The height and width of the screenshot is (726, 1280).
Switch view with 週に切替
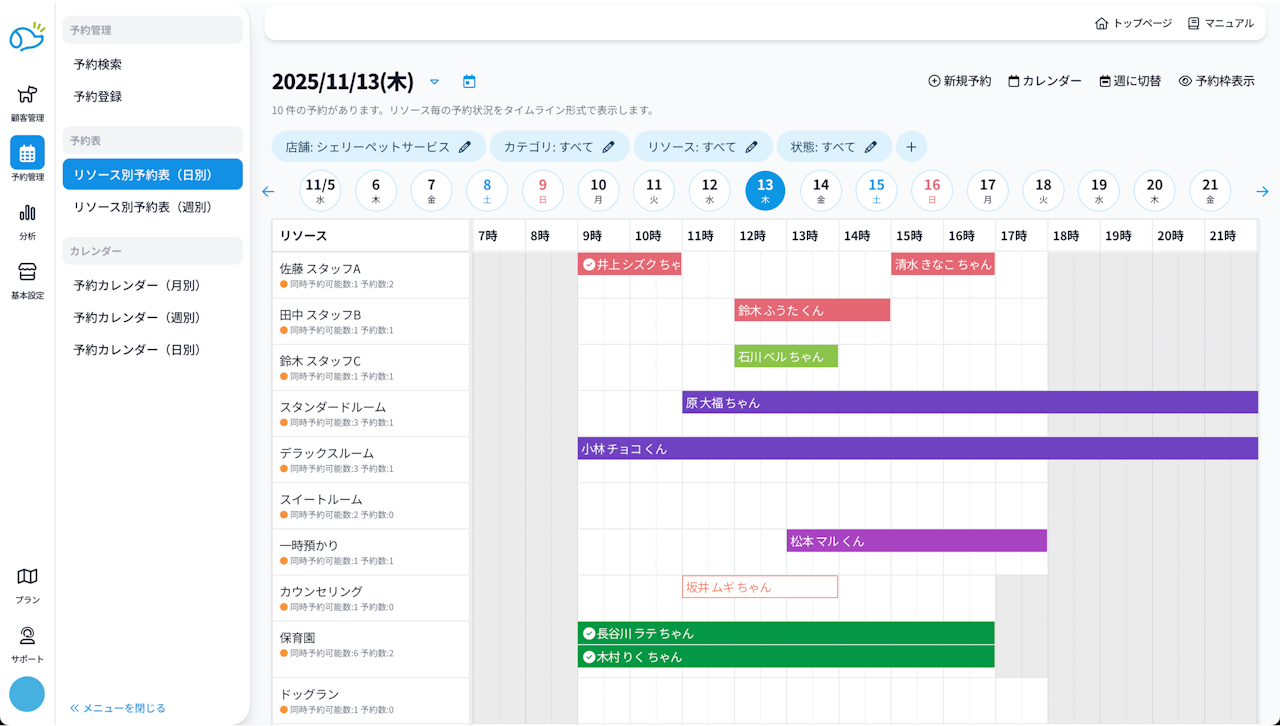[1130, 81]
